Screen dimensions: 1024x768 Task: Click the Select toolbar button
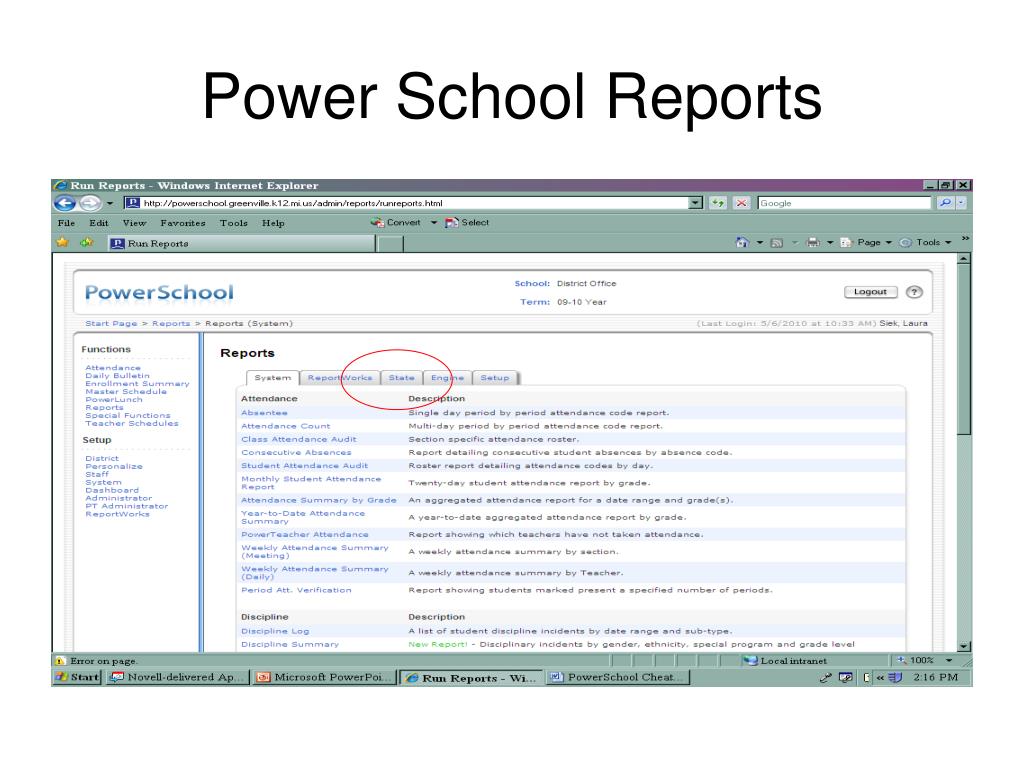point(467,223)
